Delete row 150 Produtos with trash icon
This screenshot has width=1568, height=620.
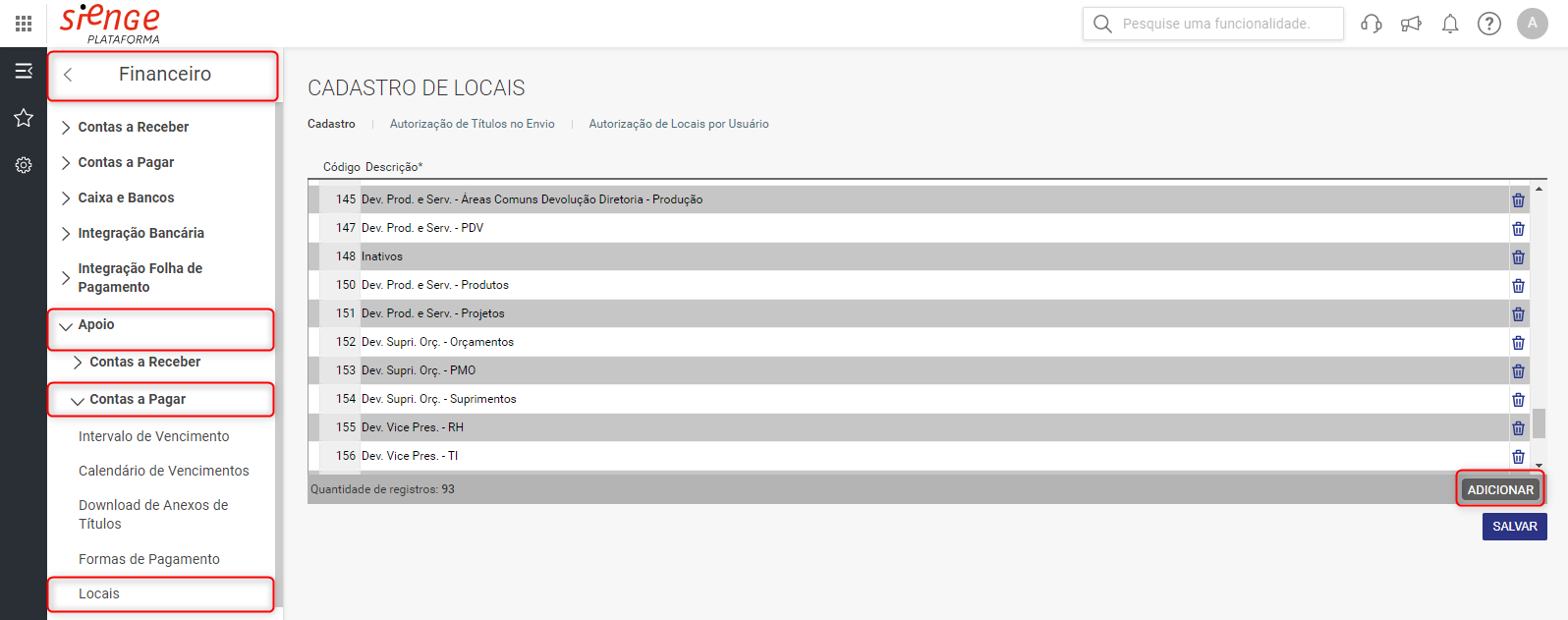[x=1518, y=285]
